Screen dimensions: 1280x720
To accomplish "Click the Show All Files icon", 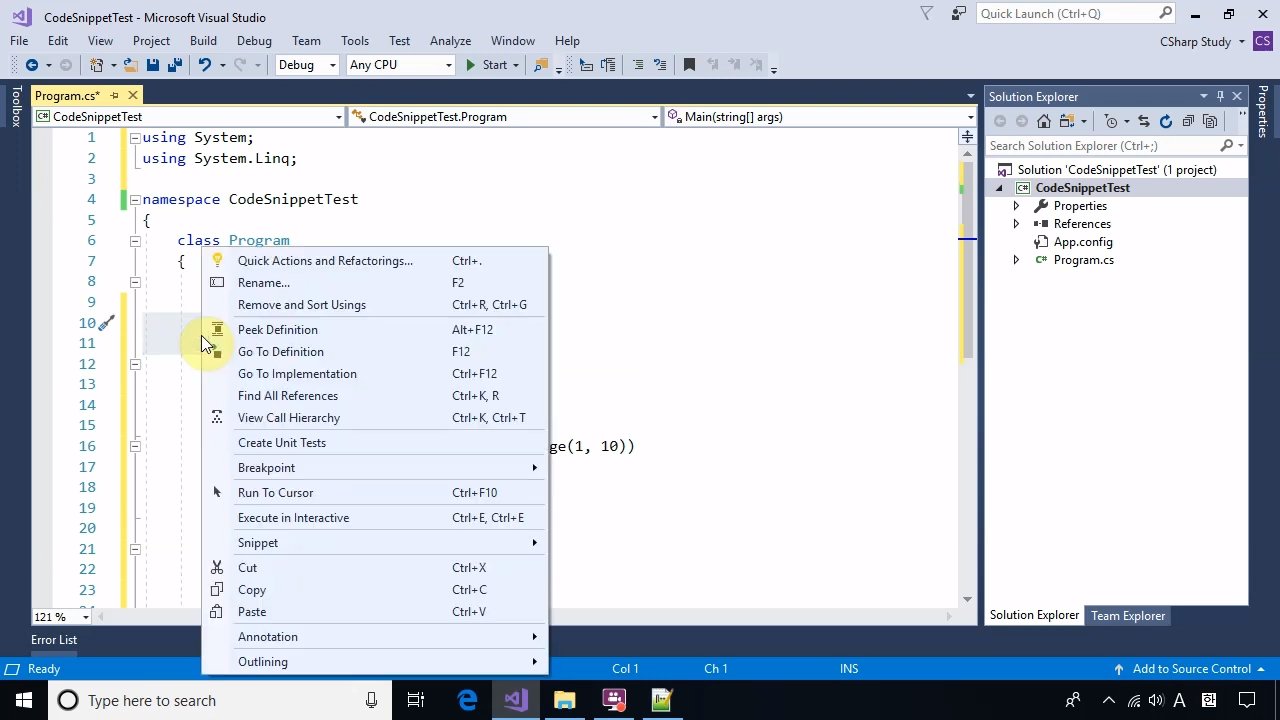I will tap(1210, 121).
